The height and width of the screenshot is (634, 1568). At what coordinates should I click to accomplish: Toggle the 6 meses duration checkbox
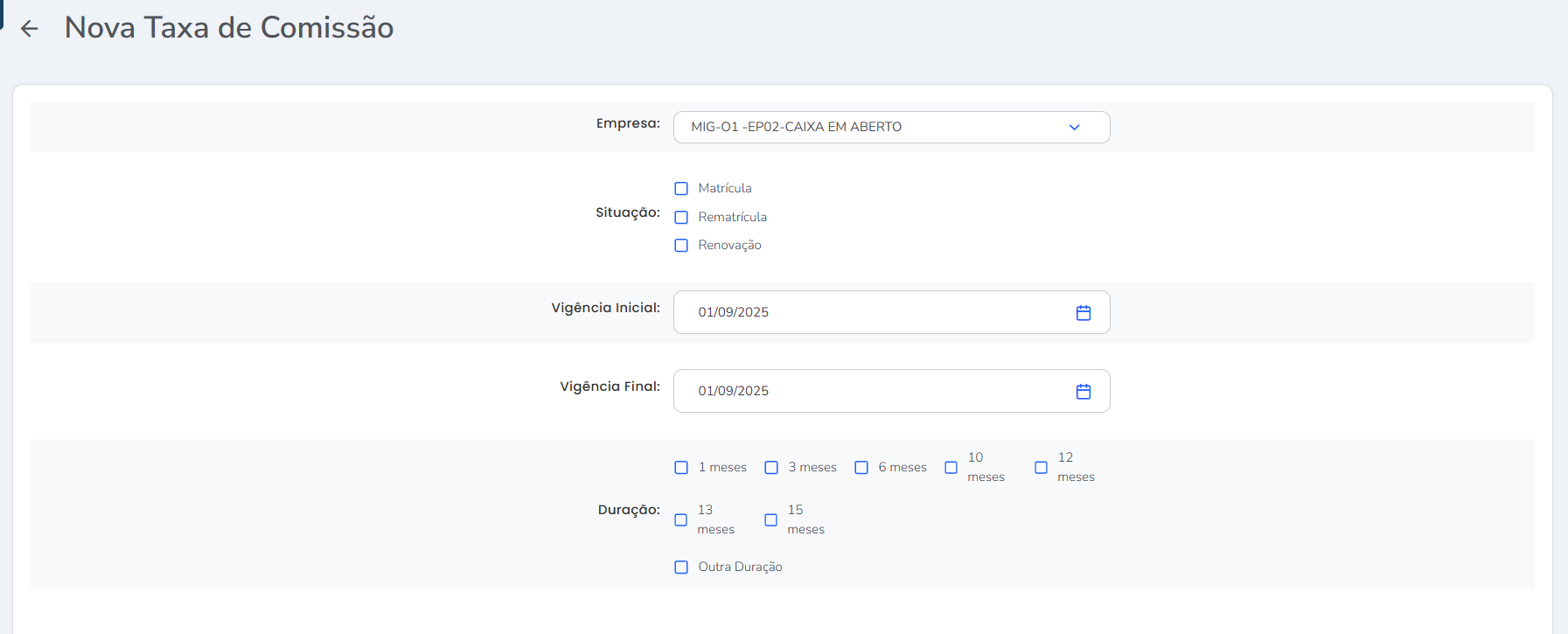coord(861,468)
